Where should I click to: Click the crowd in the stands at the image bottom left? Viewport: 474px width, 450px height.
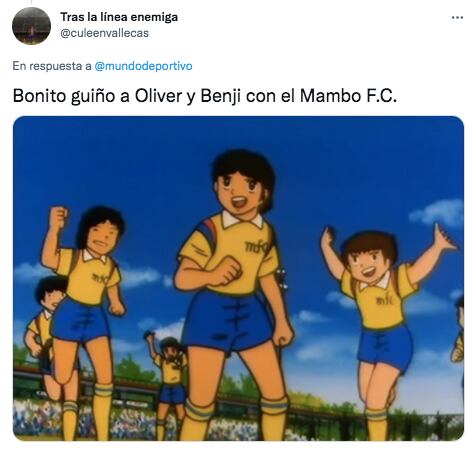pos(37,417)
